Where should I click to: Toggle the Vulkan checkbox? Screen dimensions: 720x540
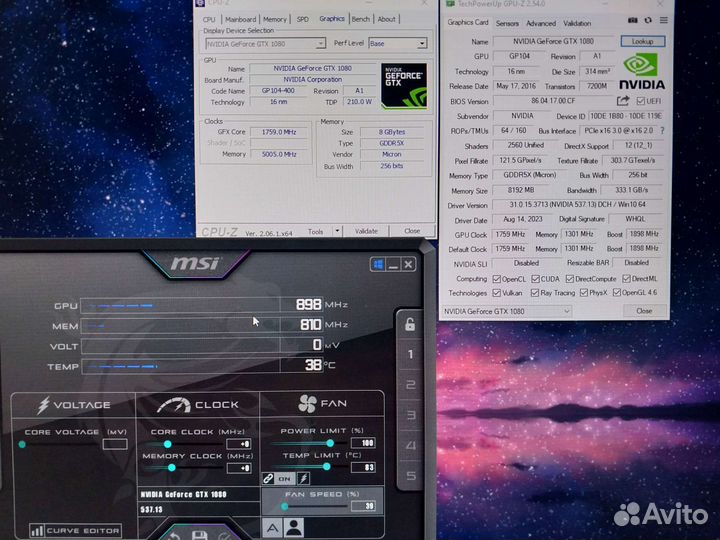click(x=496, y=292)
